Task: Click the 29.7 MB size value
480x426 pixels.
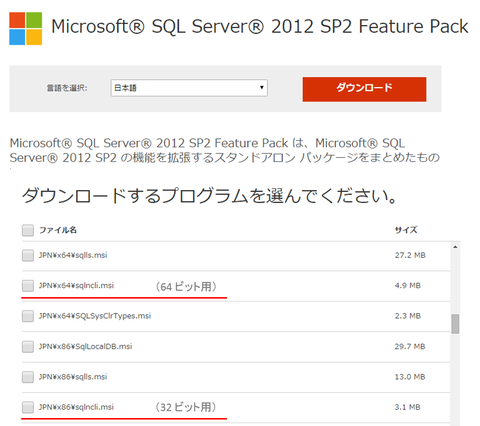Action: pos(410,347)
